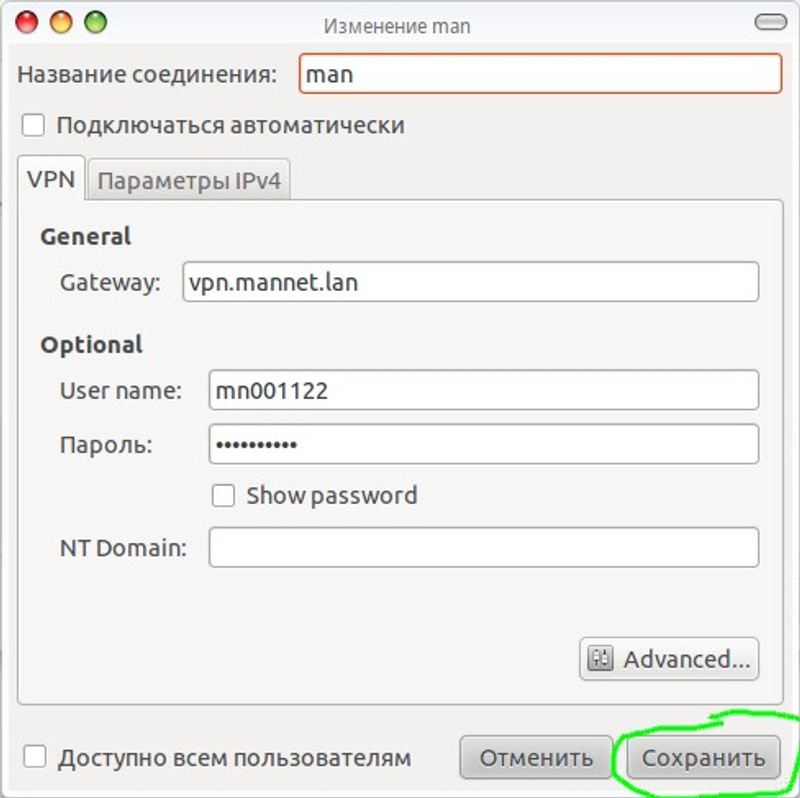Click the 'Пароль' password field

click(483, 444)
